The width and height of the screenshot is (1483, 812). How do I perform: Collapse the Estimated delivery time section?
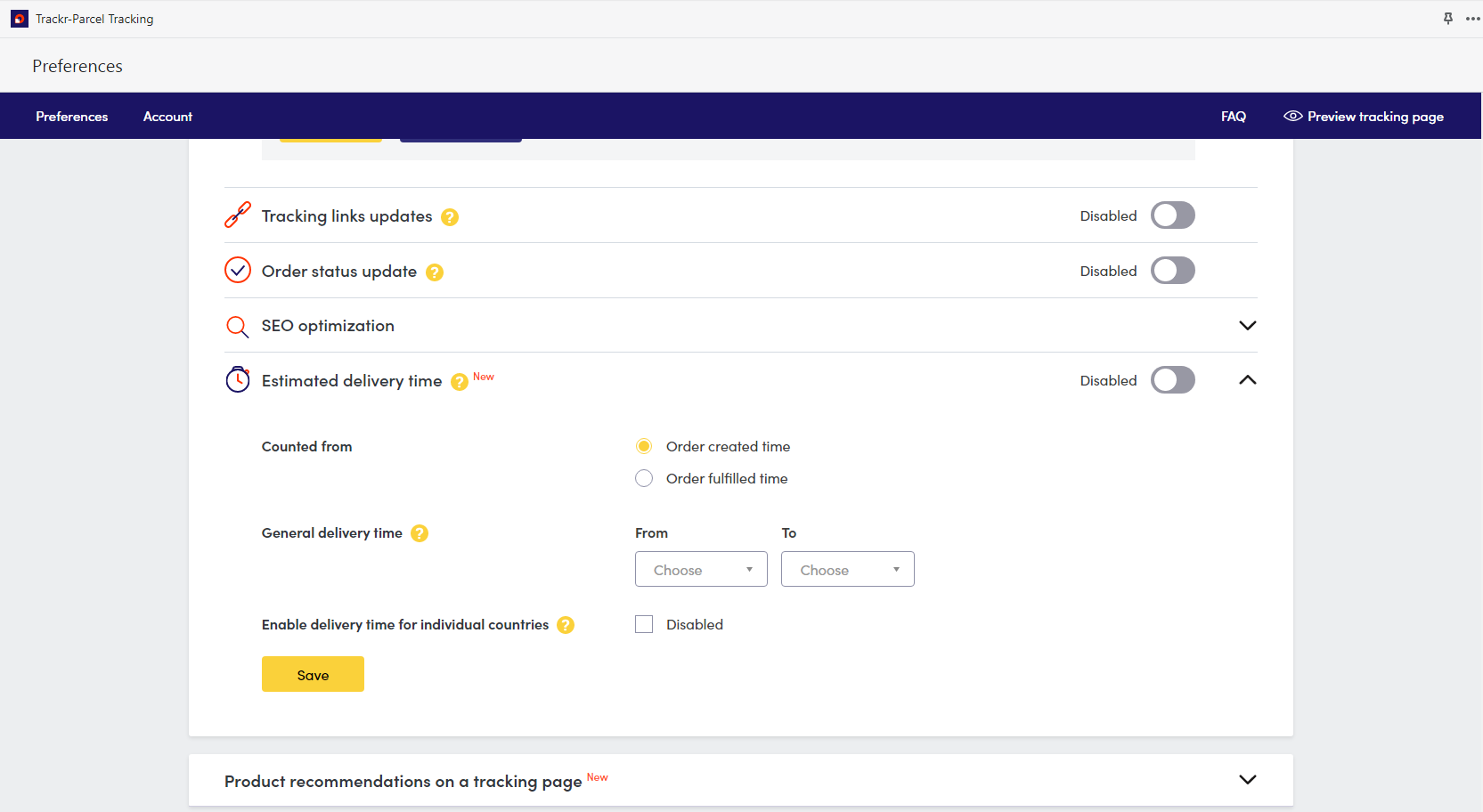(1248, 380)
